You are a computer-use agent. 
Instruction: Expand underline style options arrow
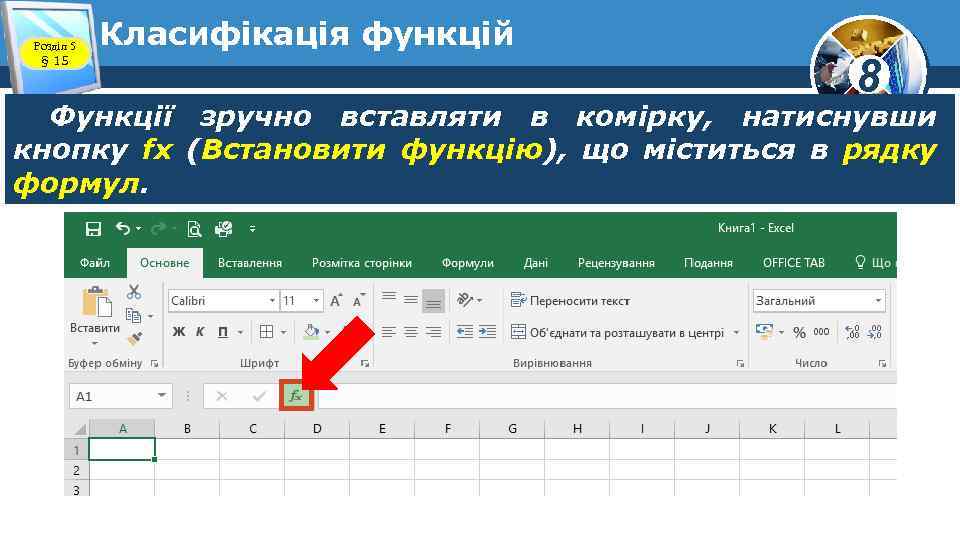240,332
